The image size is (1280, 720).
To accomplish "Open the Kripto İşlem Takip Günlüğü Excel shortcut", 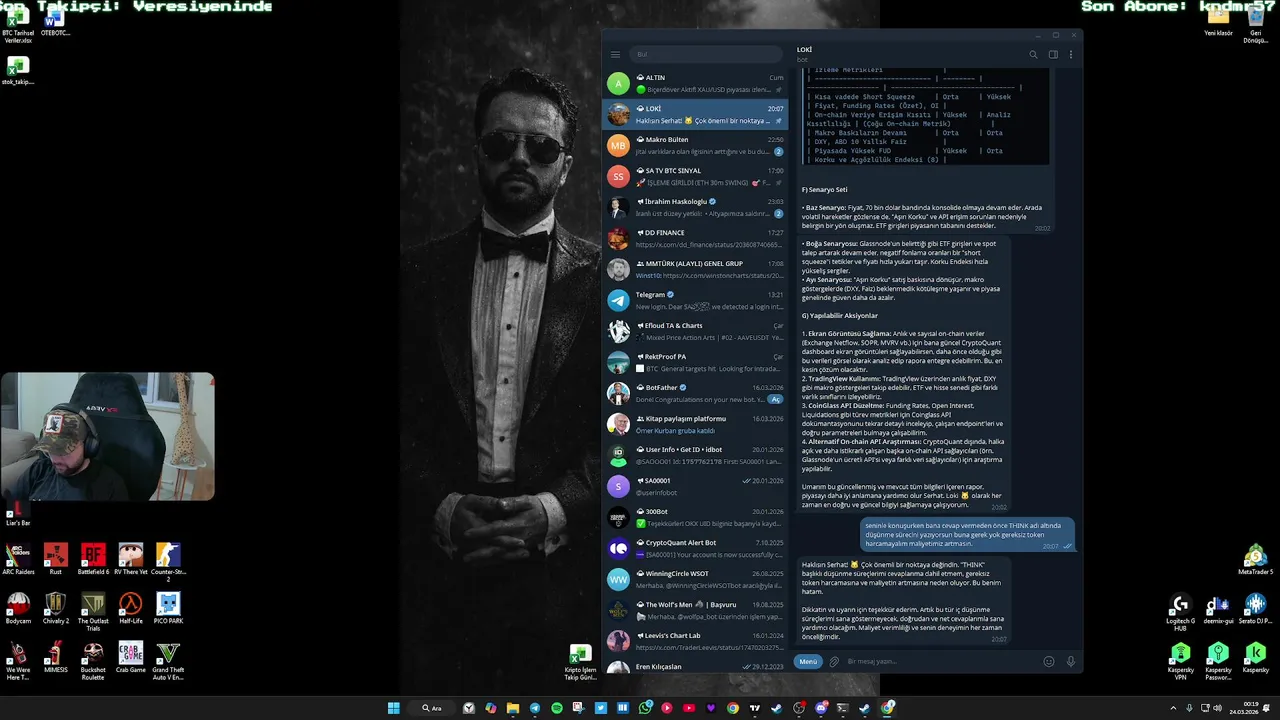I will pos(580,661).
